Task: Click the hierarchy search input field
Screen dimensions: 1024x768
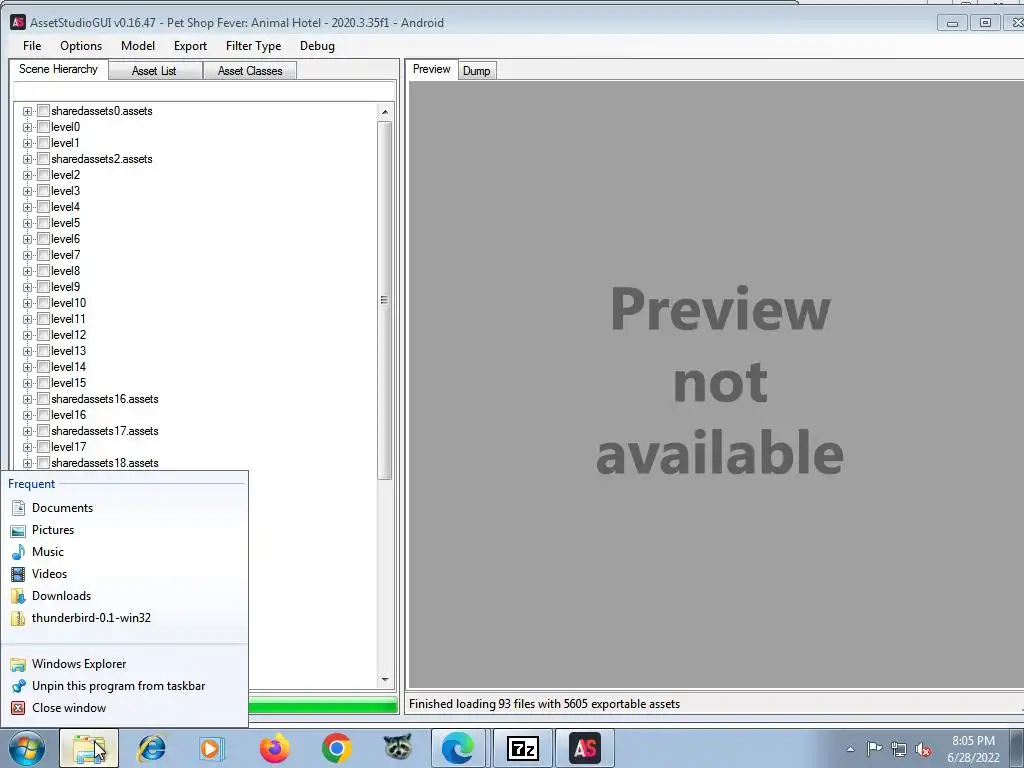Action: click(x=204, y=91)
